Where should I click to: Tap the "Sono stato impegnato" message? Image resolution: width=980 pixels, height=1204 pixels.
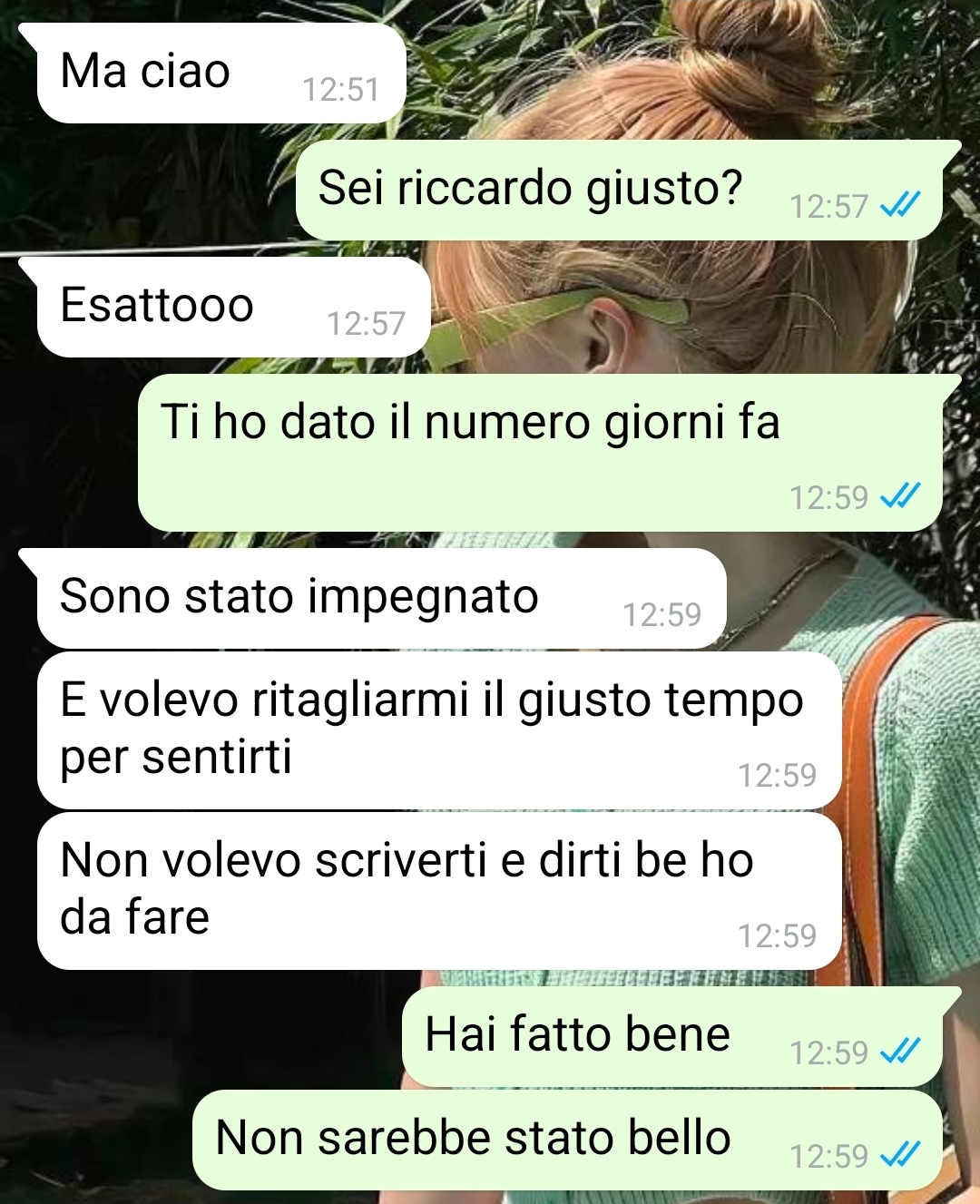381,598
